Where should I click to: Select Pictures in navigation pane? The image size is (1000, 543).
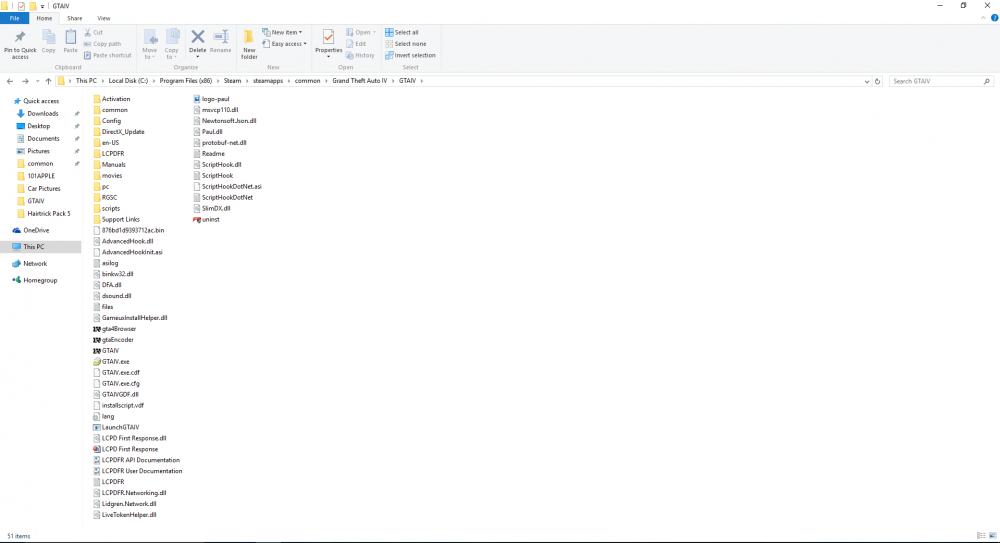[x=38, y=151]
